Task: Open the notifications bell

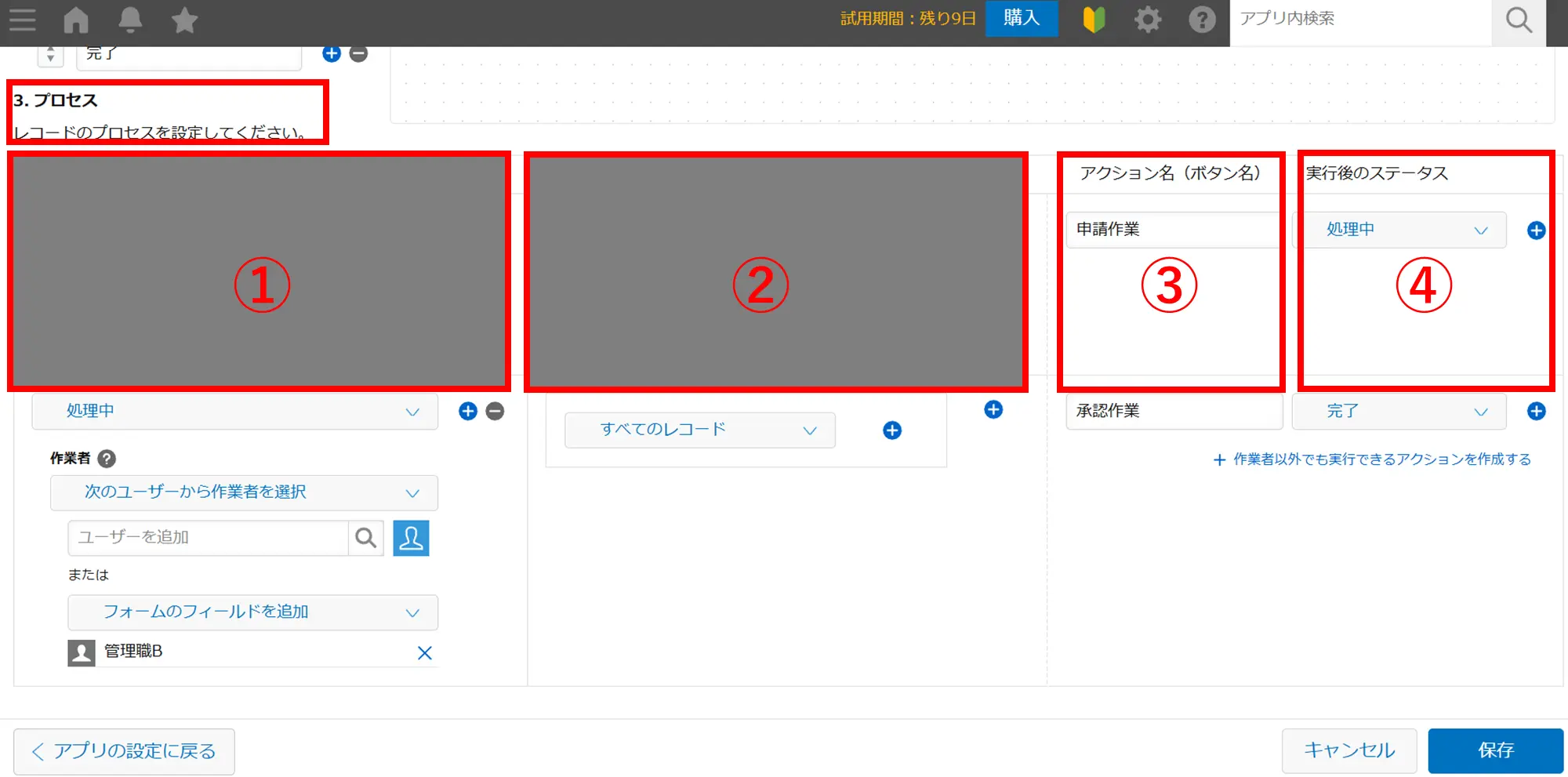Action: tap(130, 20)
